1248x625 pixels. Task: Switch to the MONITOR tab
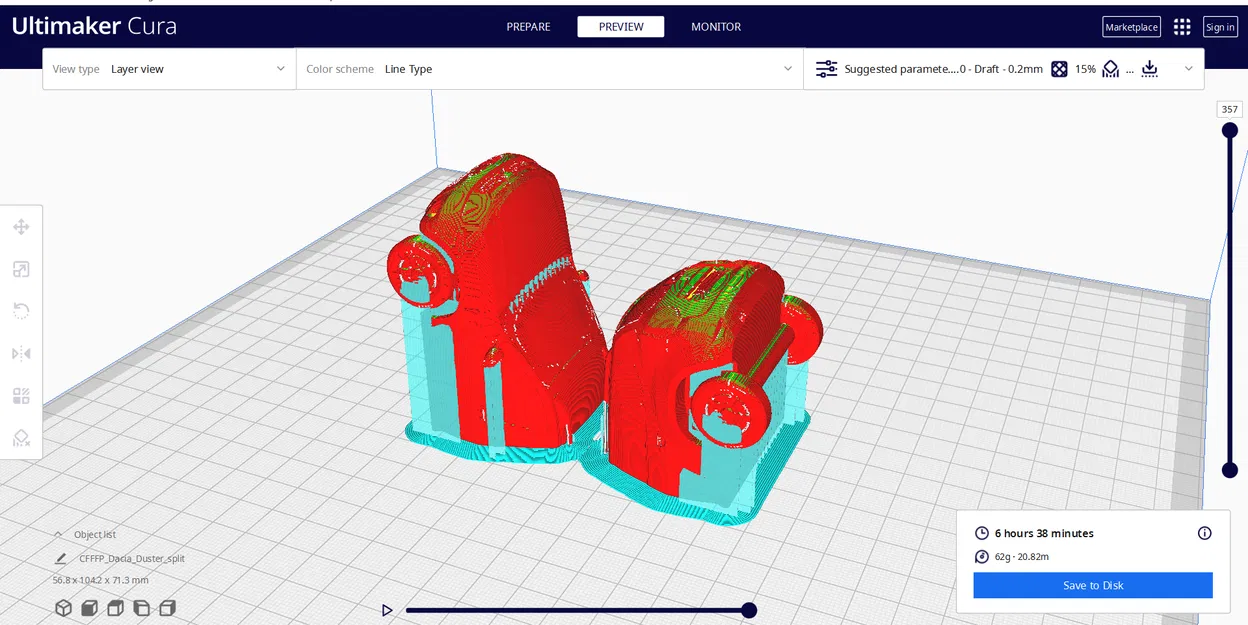(715, 27)
